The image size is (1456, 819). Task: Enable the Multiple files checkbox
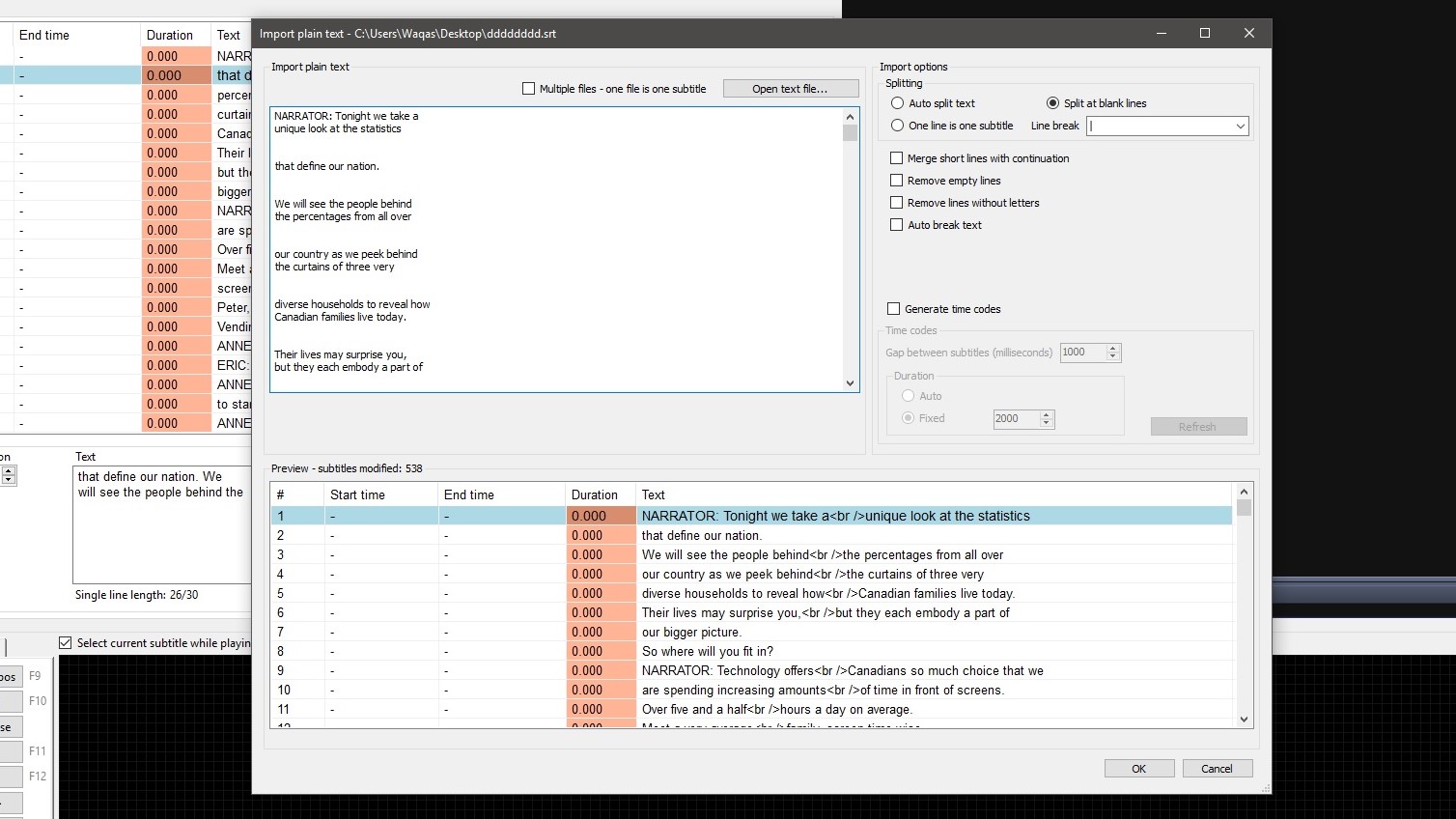(529, 88)
